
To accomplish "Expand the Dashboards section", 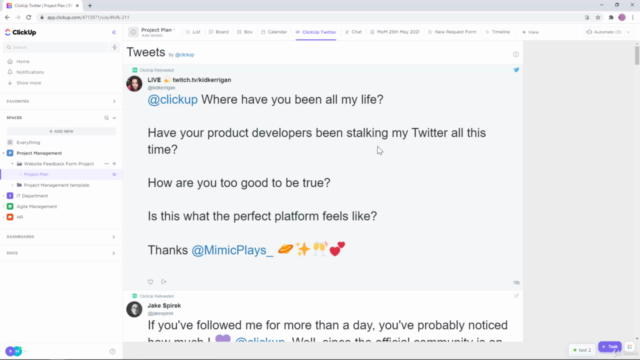I will point(113,237).
